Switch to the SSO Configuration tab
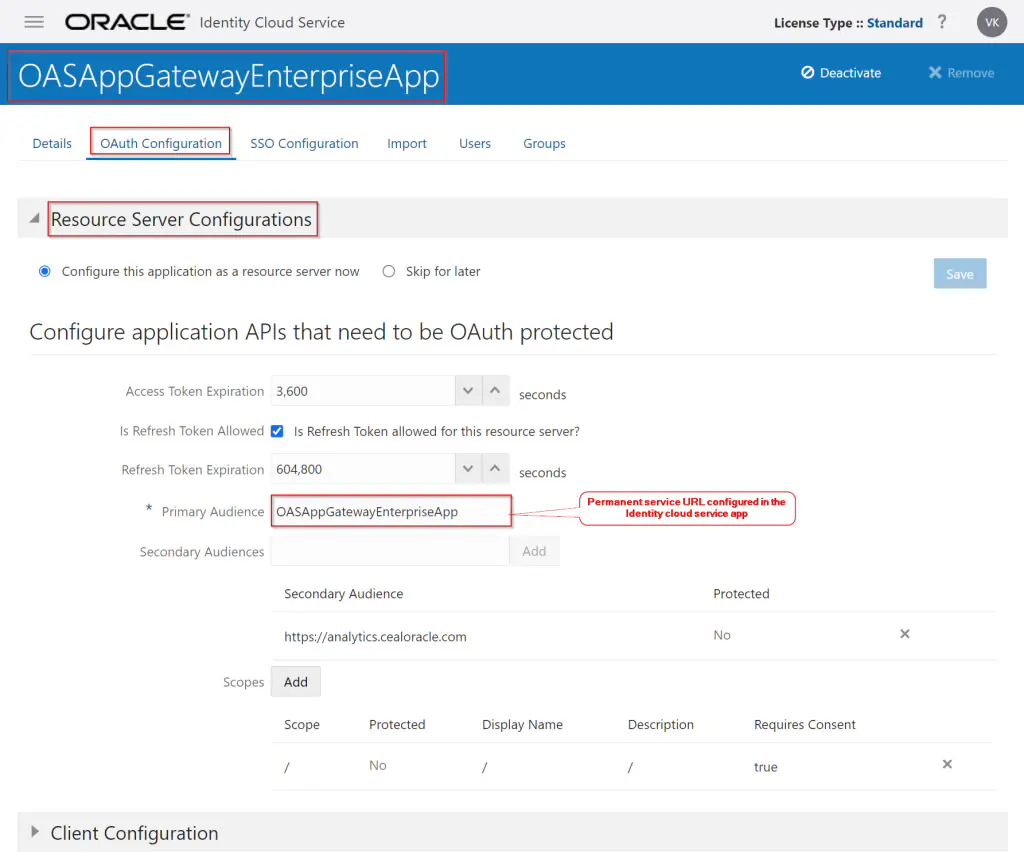Viewport: 1024px width, 857px height. click(x=304, y=143)
